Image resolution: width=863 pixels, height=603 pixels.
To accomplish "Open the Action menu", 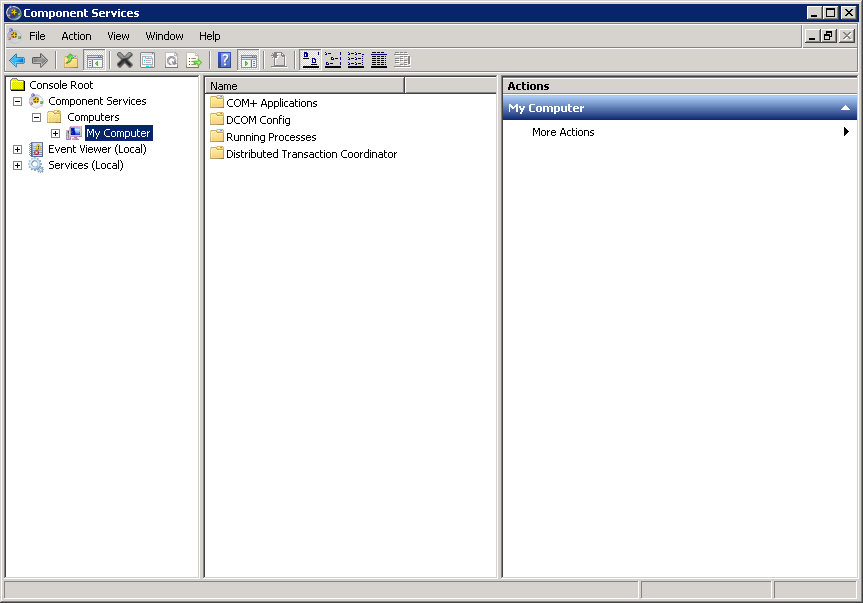I will pyautogui.click(x=77, y=36).
